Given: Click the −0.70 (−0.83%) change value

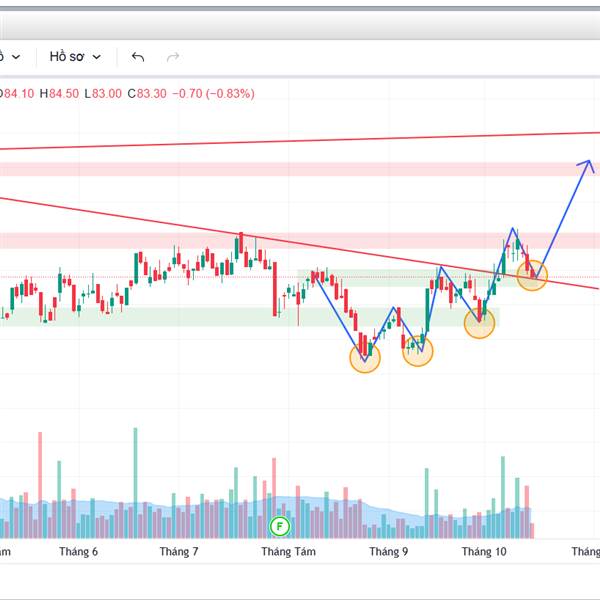Looking at the screenshot, I should click(213, 94).
